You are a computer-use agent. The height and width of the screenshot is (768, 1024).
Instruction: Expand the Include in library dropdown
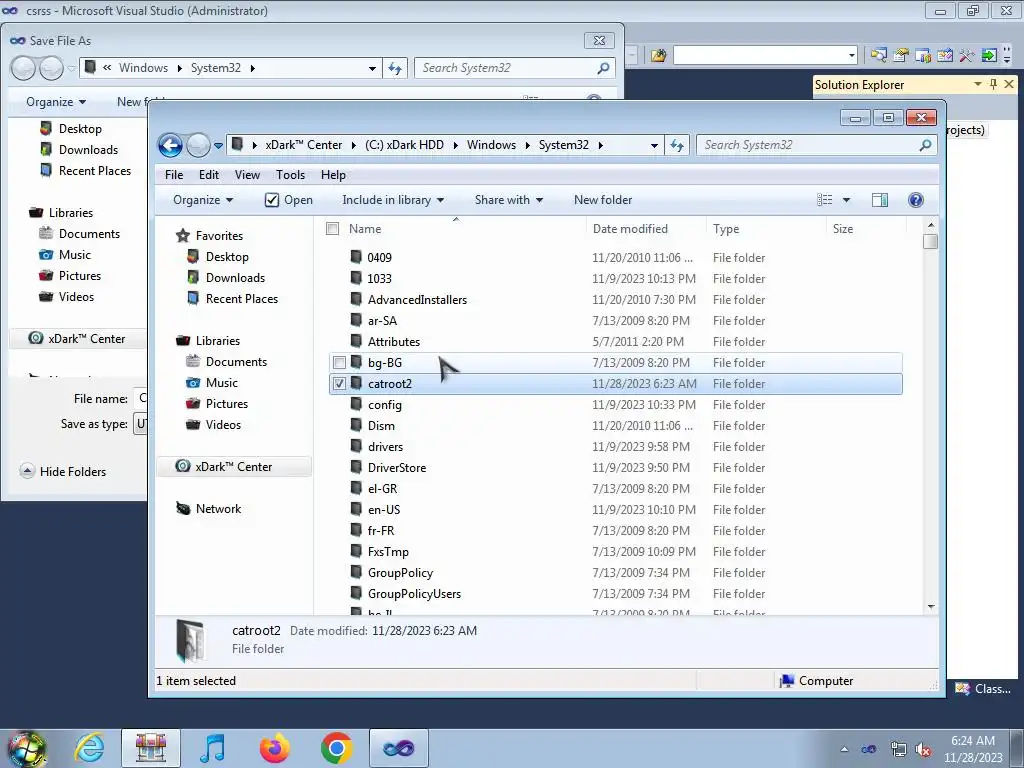coord(392,200)
